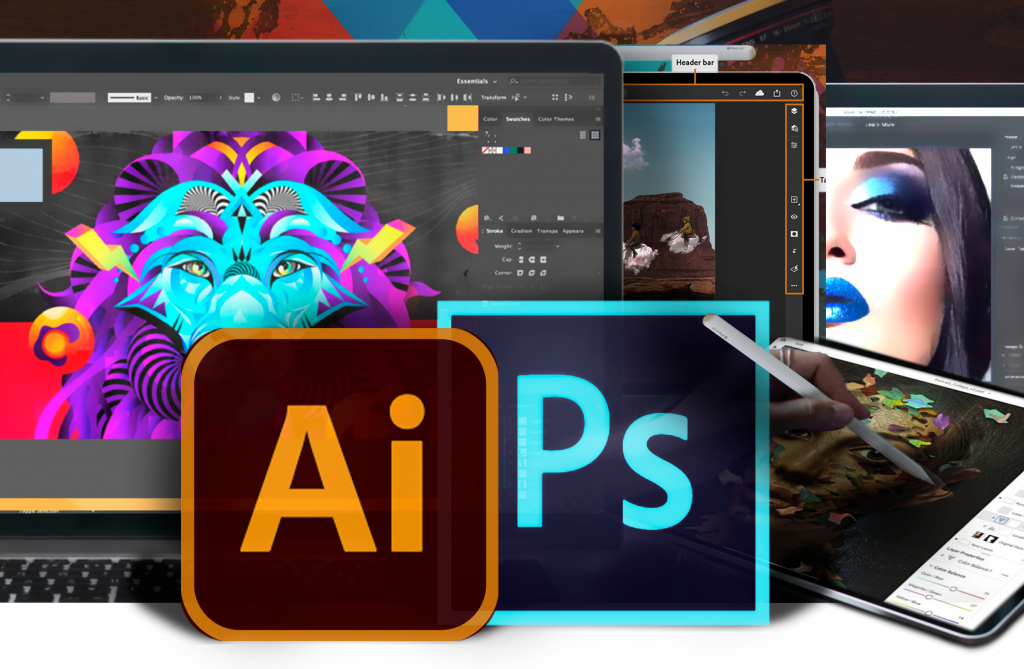Open detailed layers view icon on iPad

(794, 128)
